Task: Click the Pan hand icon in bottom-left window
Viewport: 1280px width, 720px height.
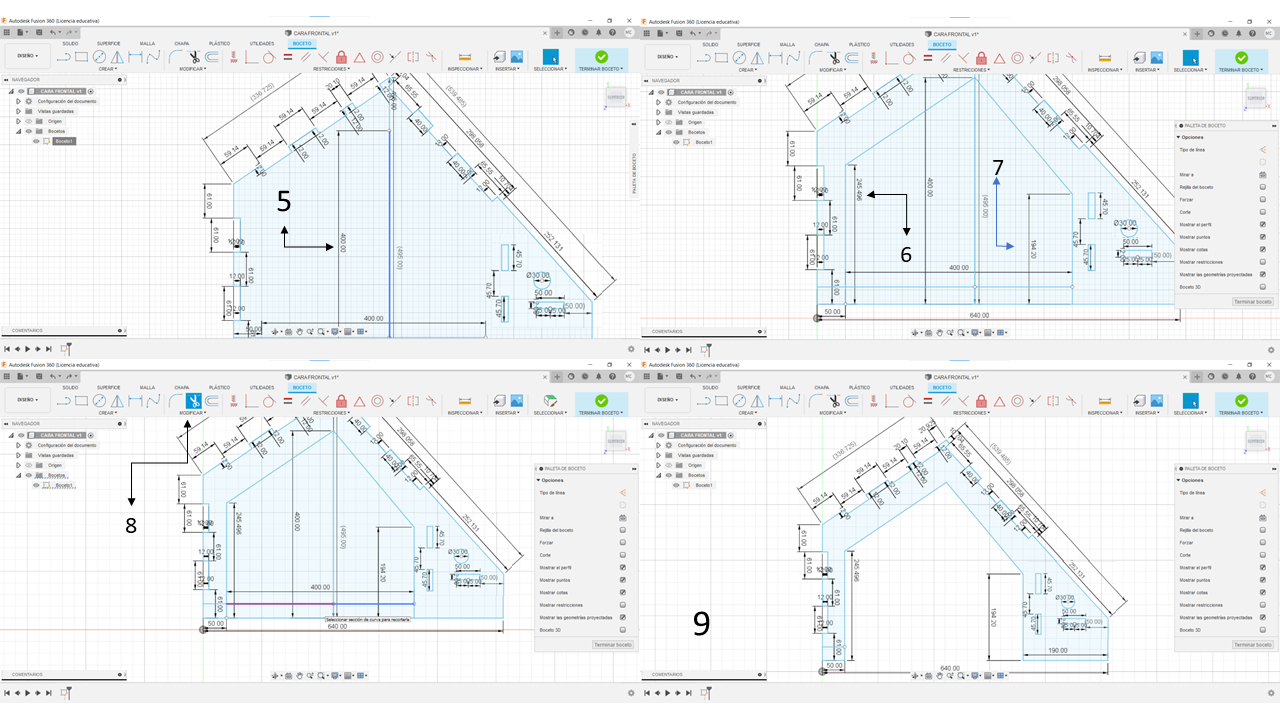Action: 299,676
